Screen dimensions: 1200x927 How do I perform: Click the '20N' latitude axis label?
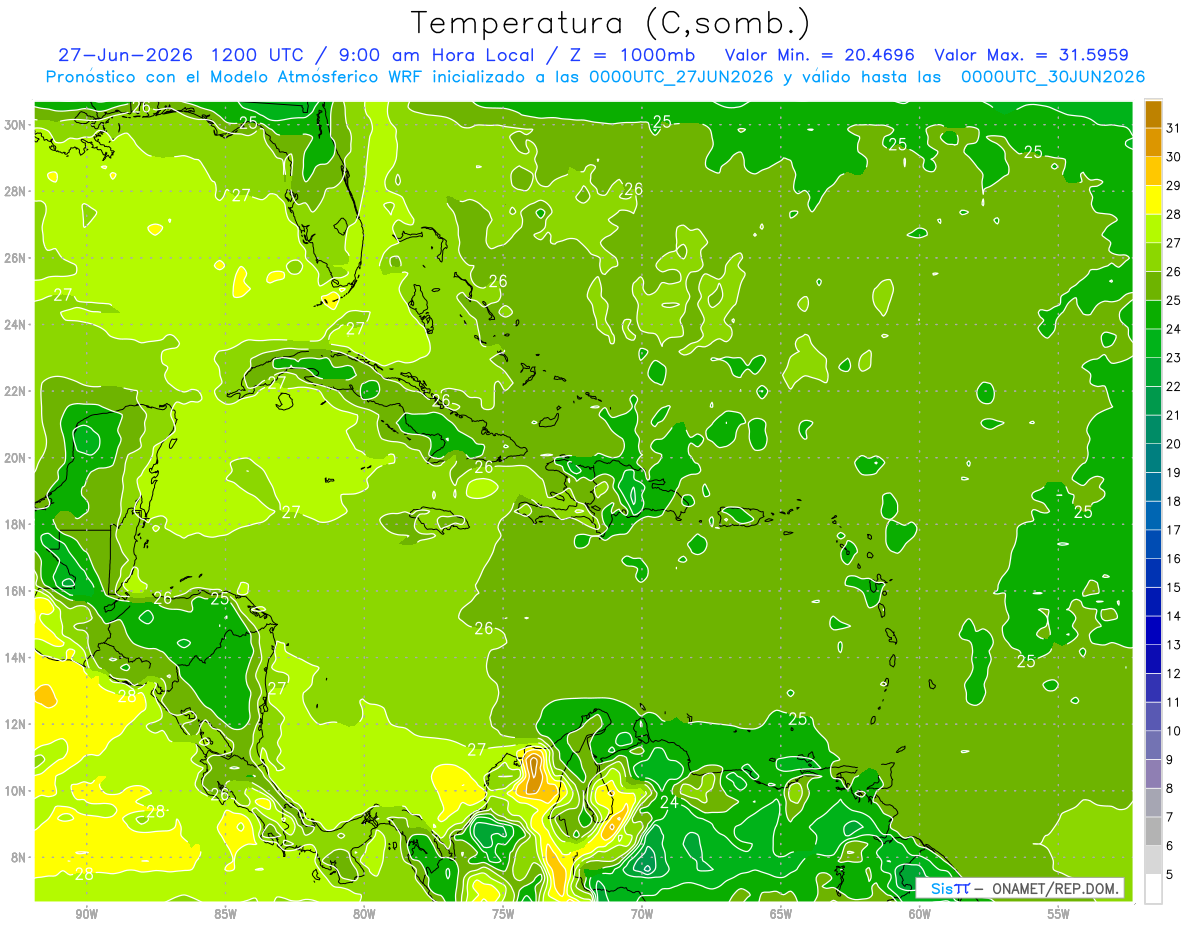tap(16, 457)
